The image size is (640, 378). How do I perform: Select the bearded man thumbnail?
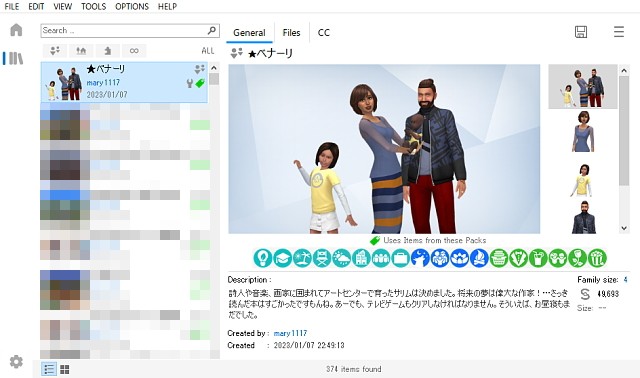click(584, 217)
